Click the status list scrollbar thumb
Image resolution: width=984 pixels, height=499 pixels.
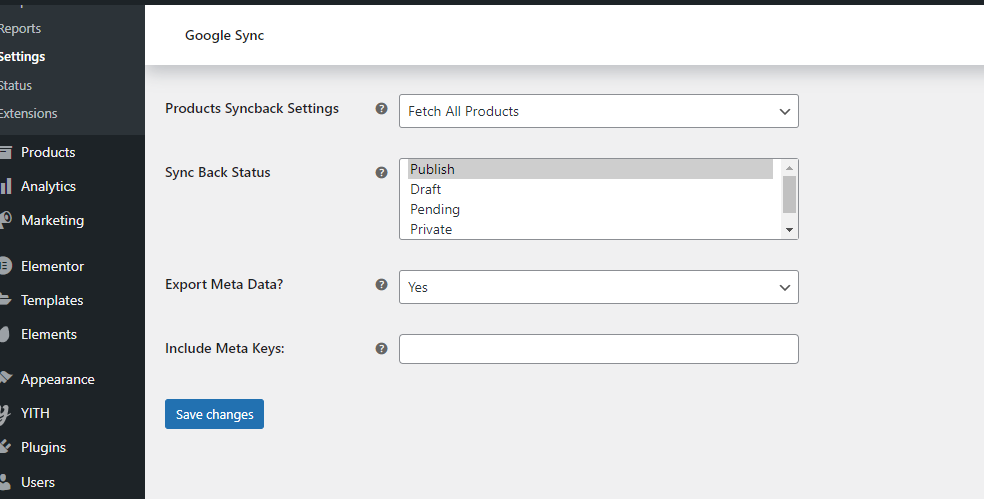point(789,195)
